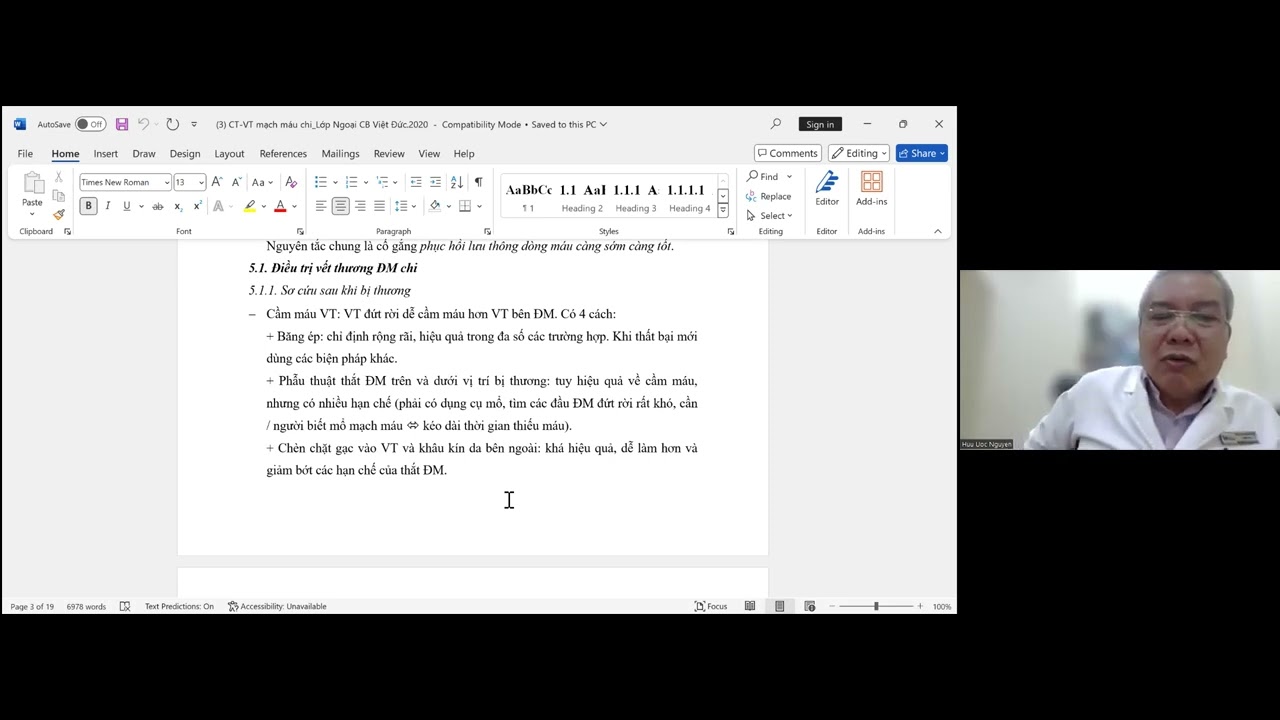Viewport: 1280px width, 720px height.
Task: Open Customize Quick Access Toolbar dropdown
Action: 194,124
